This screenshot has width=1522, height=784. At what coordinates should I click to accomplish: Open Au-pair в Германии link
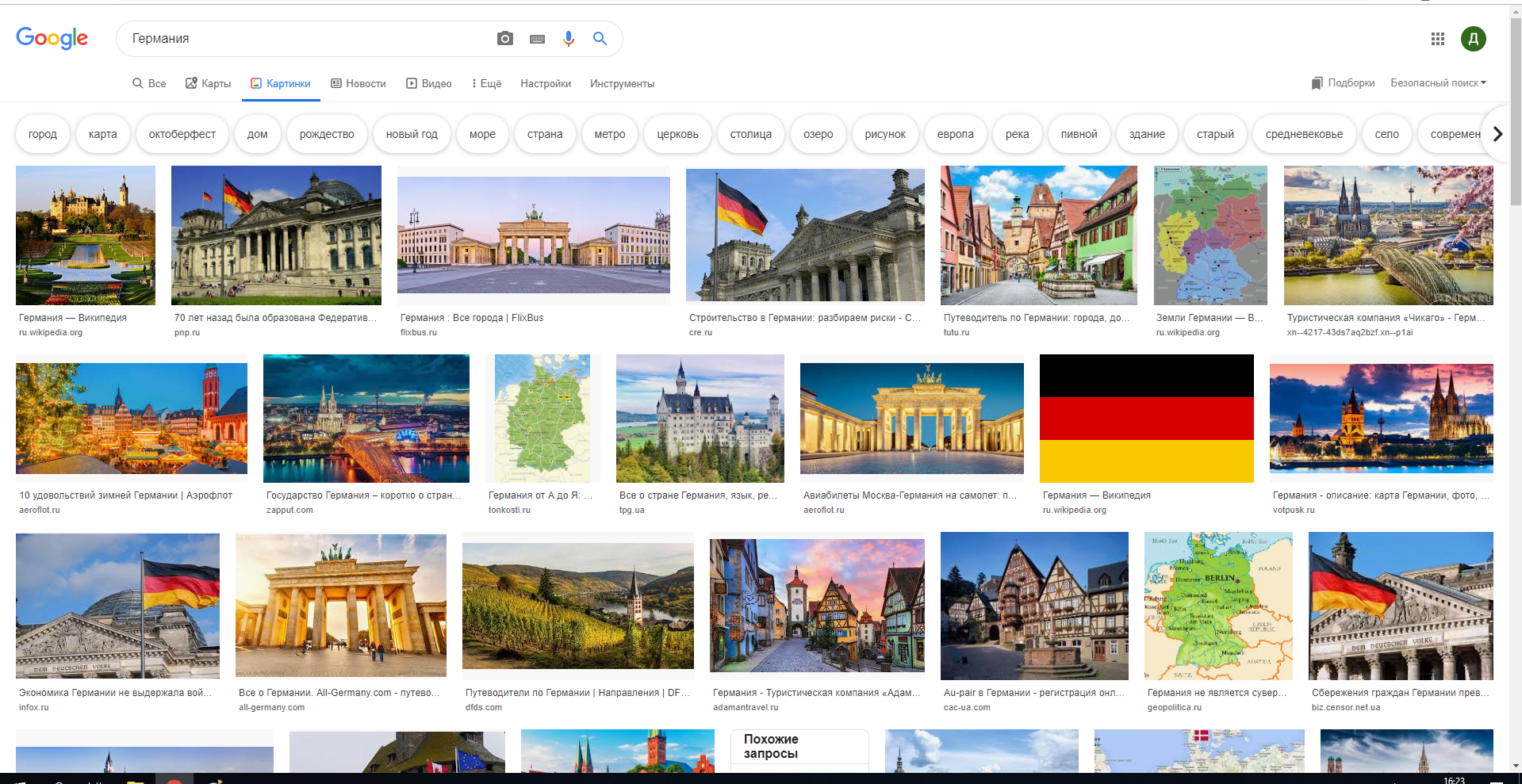point(1034,693)
